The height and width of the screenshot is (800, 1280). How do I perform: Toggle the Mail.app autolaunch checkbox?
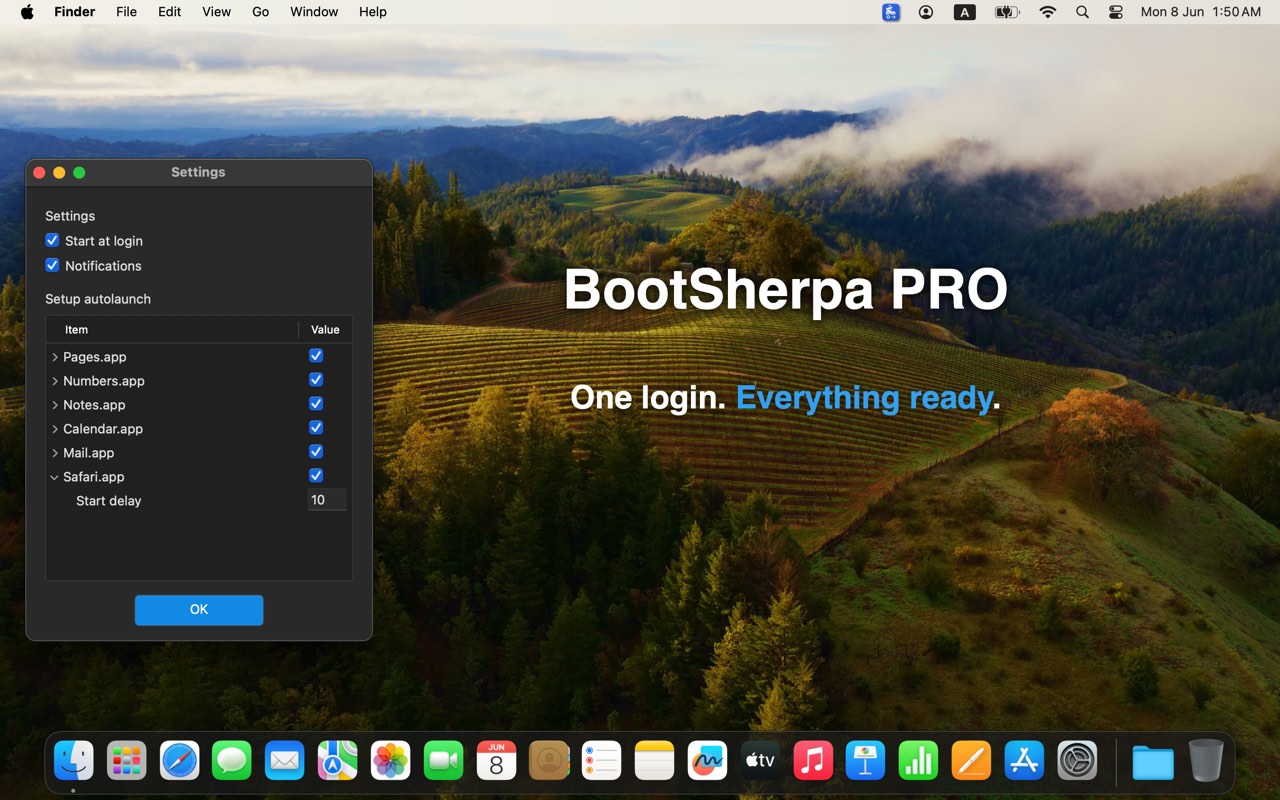pyautogui.click(x=316, y=451)
